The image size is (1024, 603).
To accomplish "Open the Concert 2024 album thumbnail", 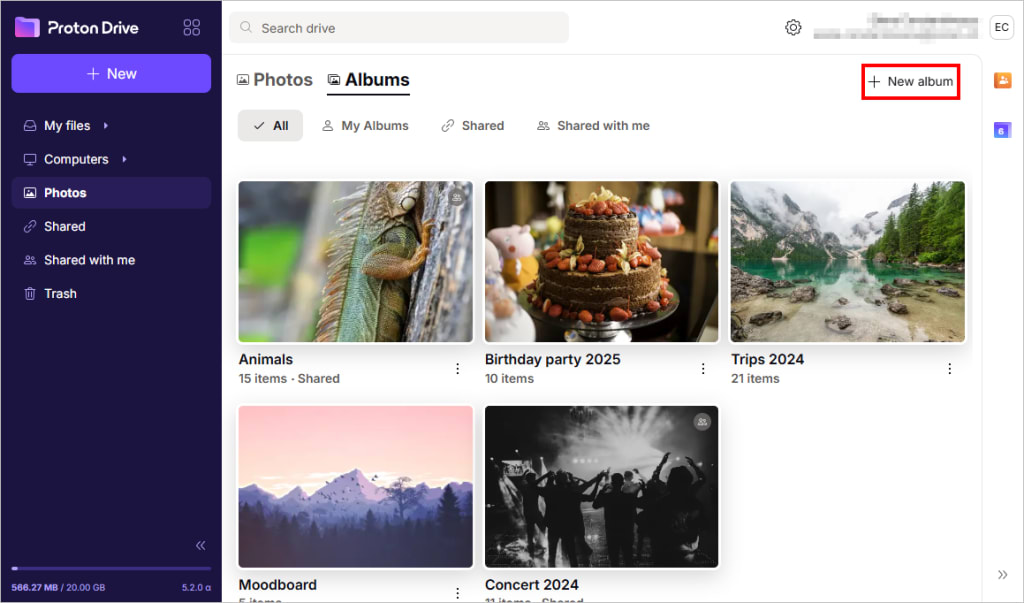I will pyautogui.click(x=601, y=487).
